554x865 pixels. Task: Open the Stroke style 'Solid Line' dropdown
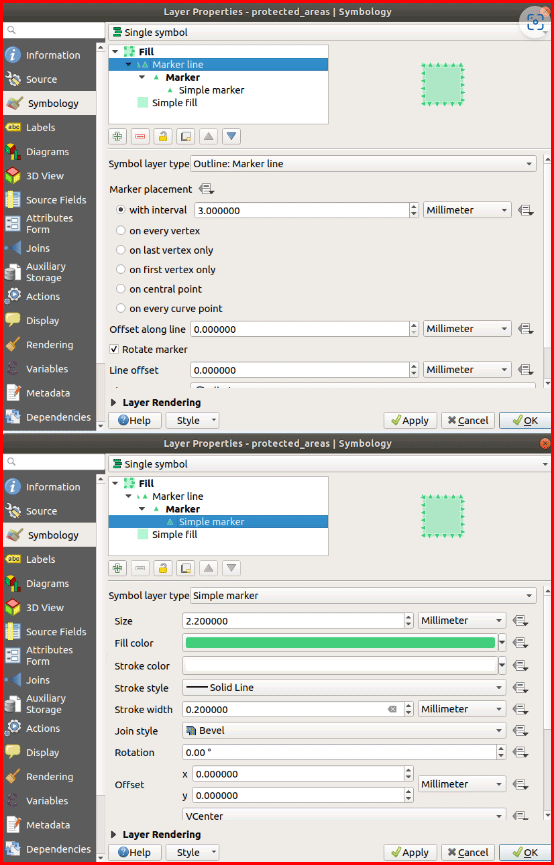pos(344,688)
